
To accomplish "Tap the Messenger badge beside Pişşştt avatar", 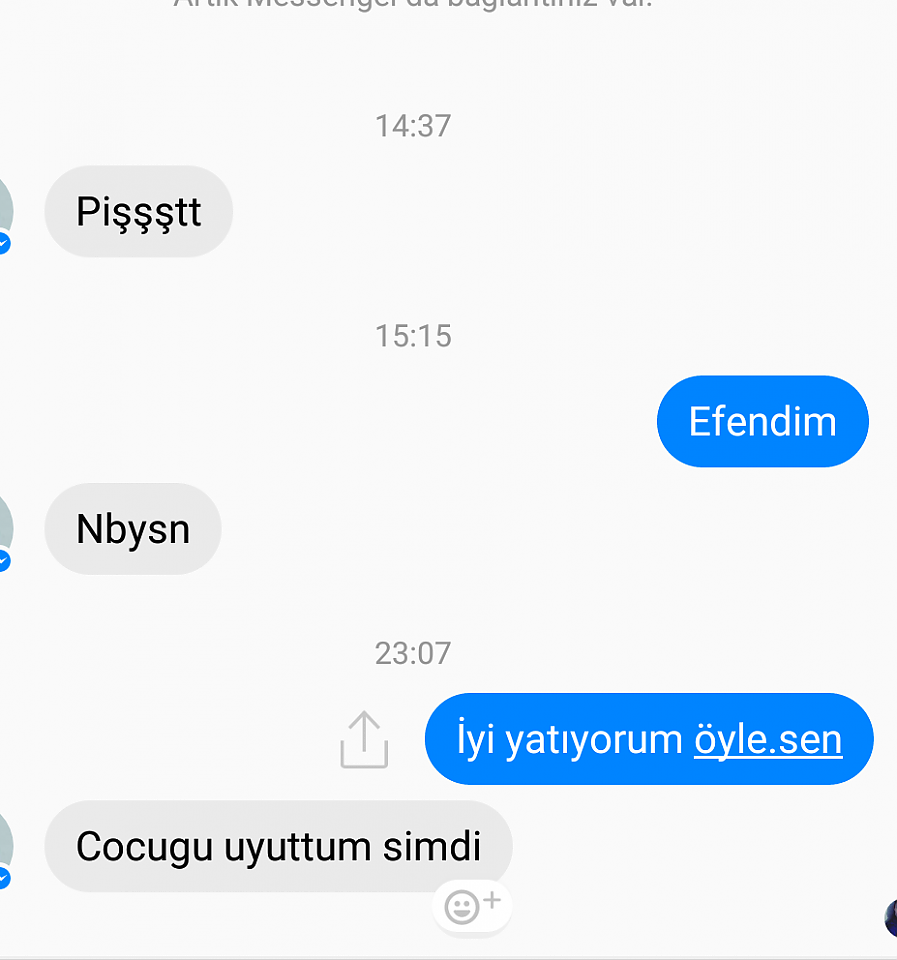I will pos(4,243).
